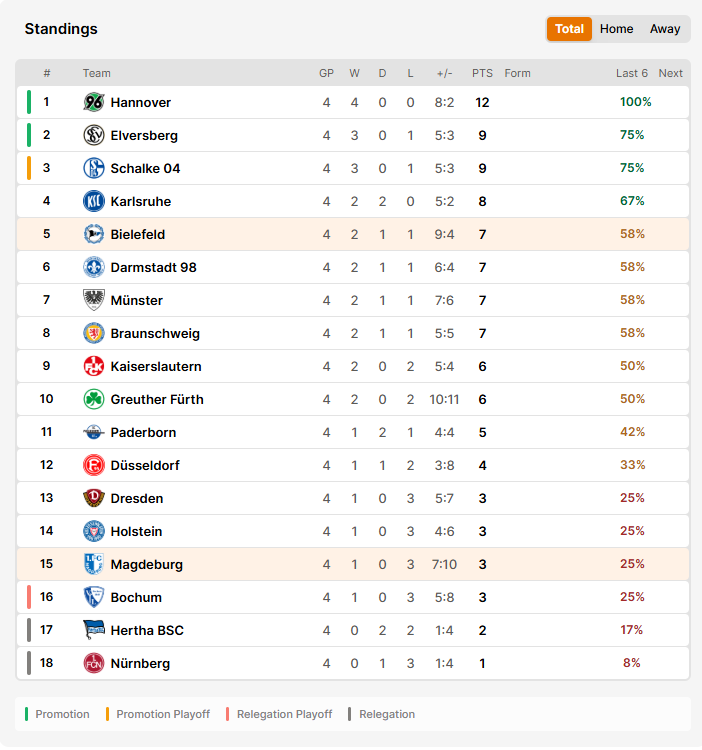Open the Magdeburg team link
Screen dimensions: 702x750
click(x=146, y=565)
